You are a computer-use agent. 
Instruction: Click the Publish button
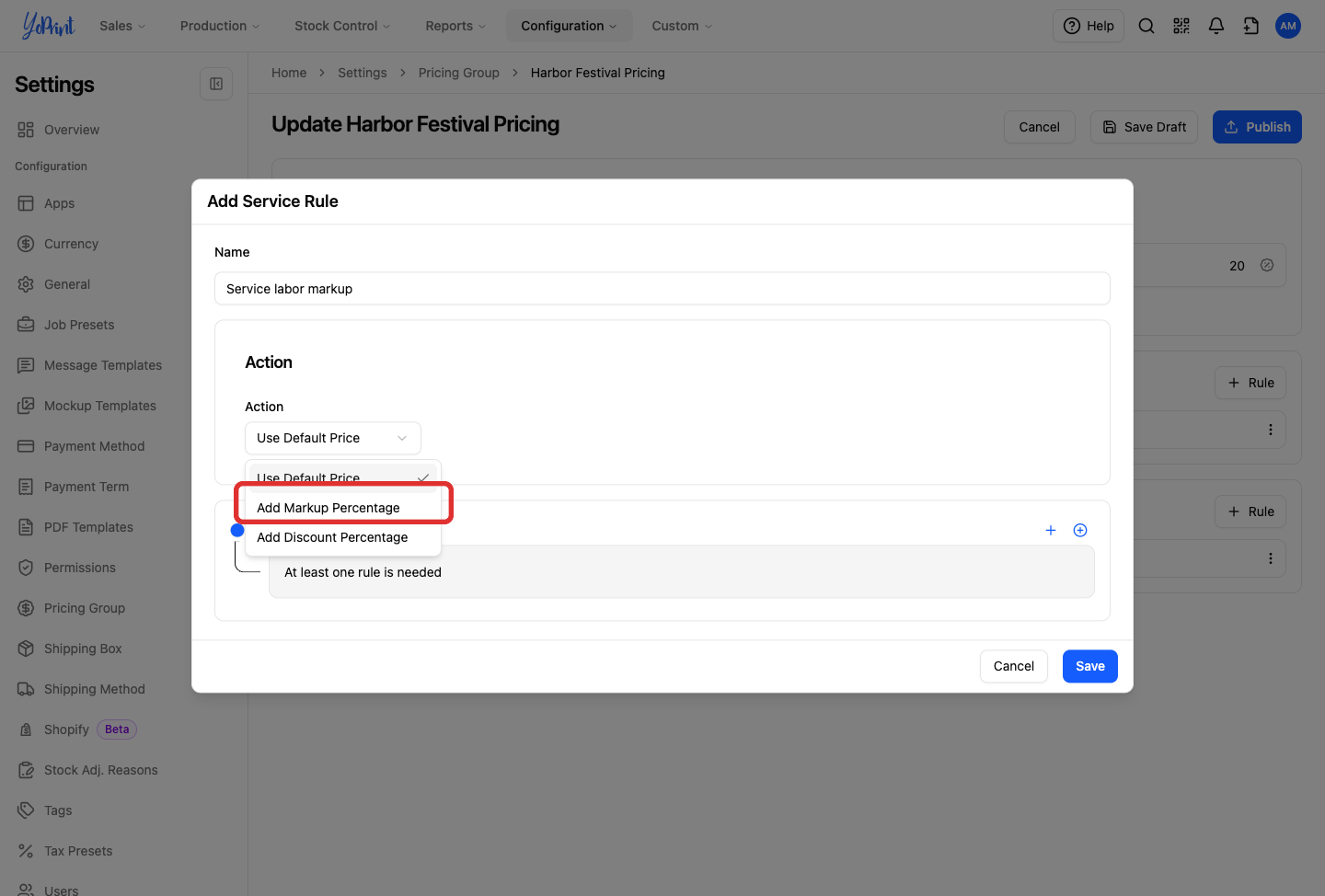(x=1257, y=127)
